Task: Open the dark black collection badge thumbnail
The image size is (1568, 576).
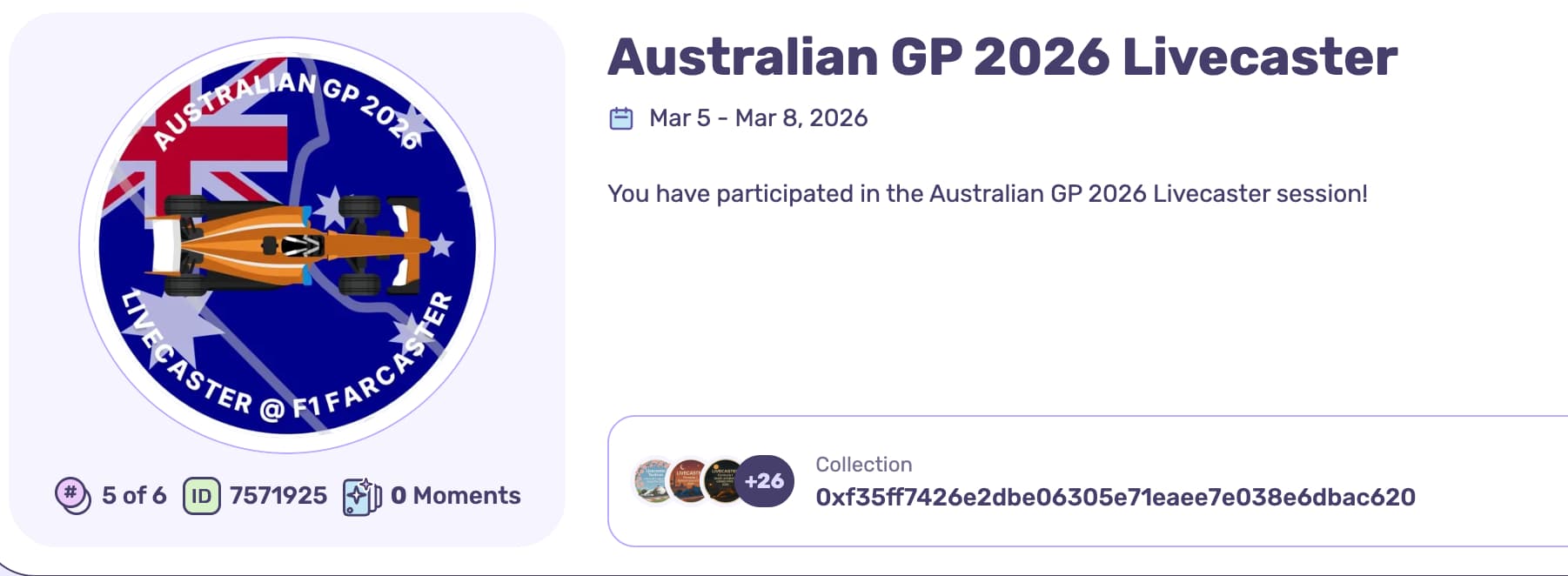Action: 722,481
